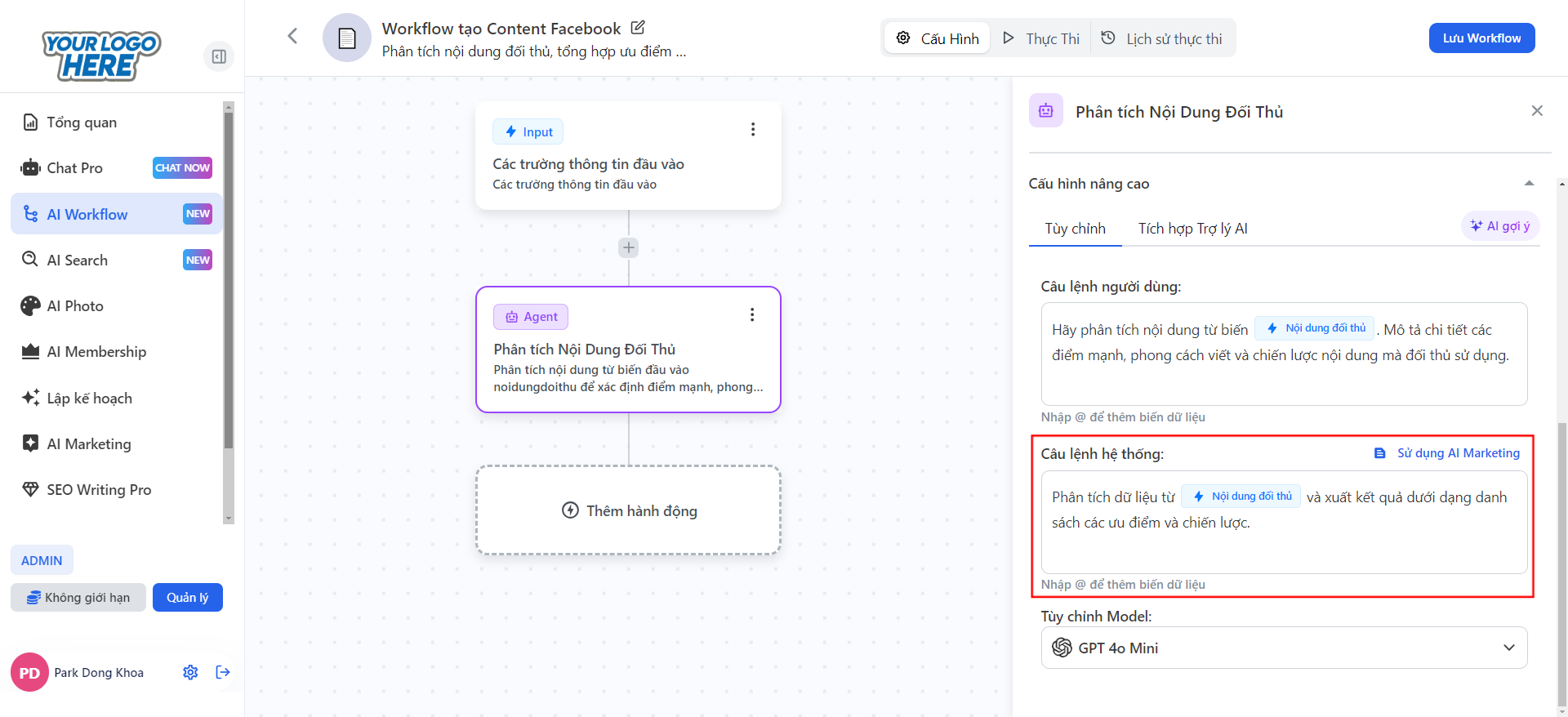Image resolution: width=1568 pixels, height=717 pixels.
Task: Switch to the Tích hợp Trợ lý AI tab
Action: point(1192,229)
